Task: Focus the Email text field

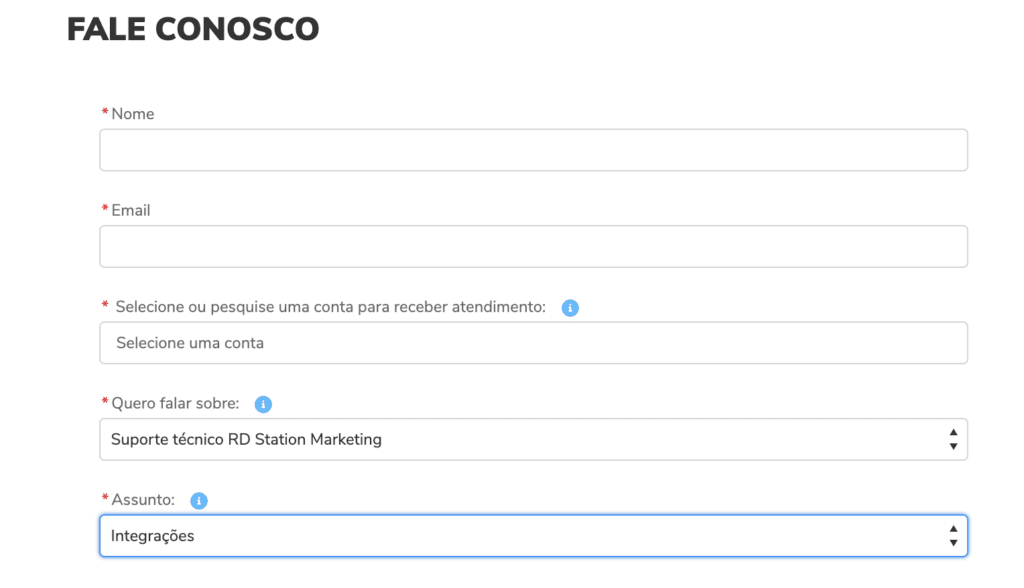Action: pos(533,246)
